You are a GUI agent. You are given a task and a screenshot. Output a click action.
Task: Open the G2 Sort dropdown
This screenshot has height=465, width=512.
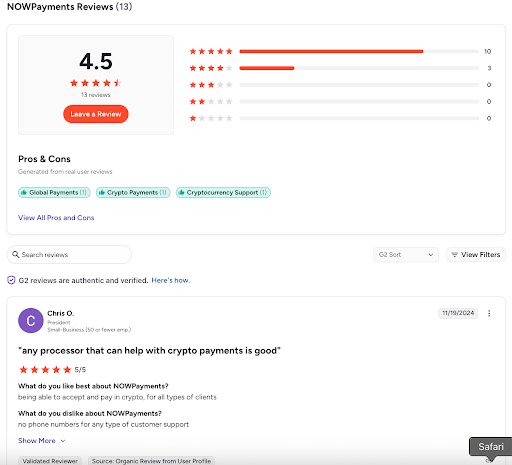click(406, 255)
